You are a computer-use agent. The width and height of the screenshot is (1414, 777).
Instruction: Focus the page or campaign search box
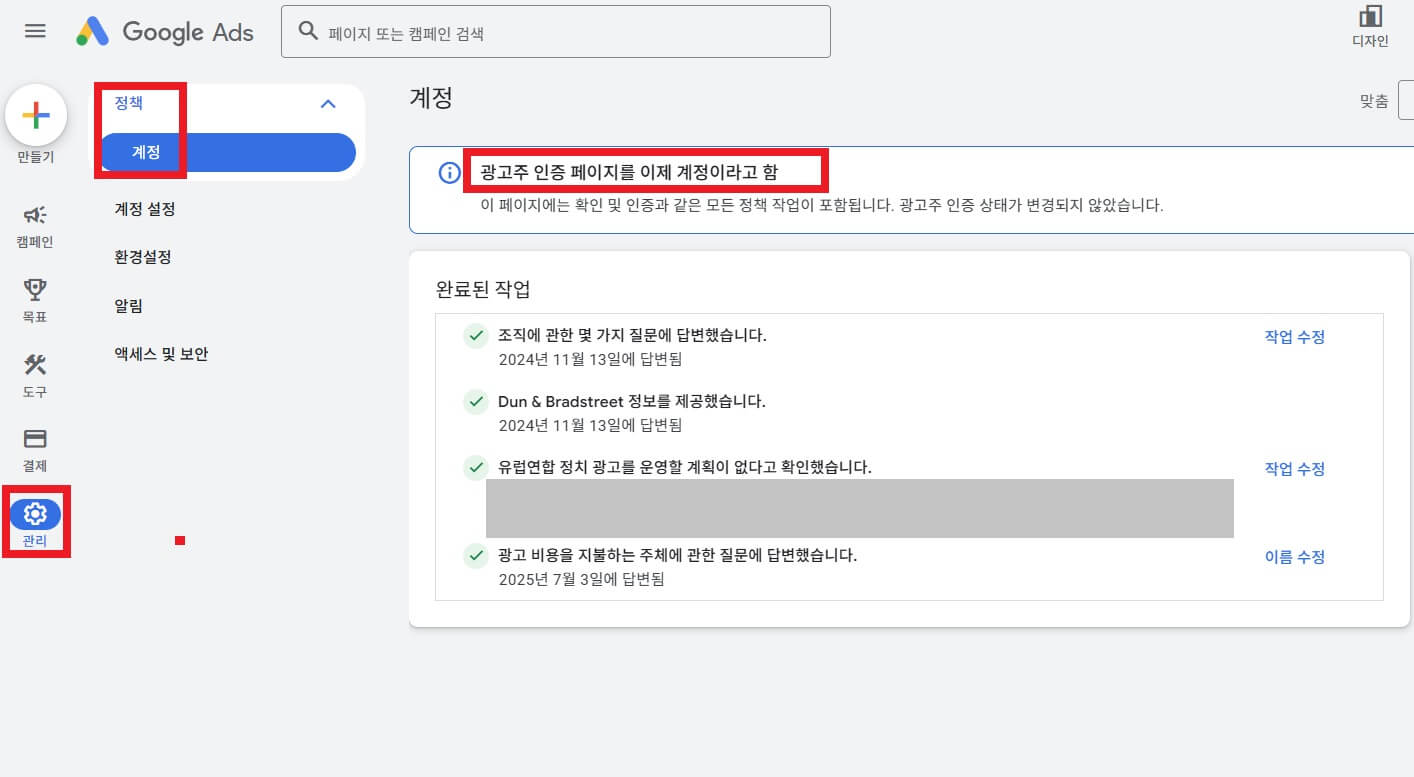(x=556, y=32)
